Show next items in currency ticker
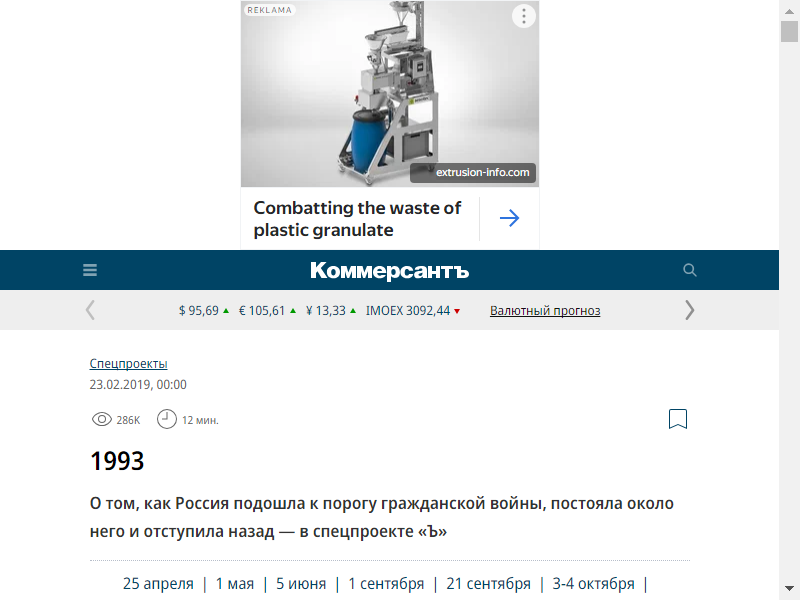 [x=689, y=310]
